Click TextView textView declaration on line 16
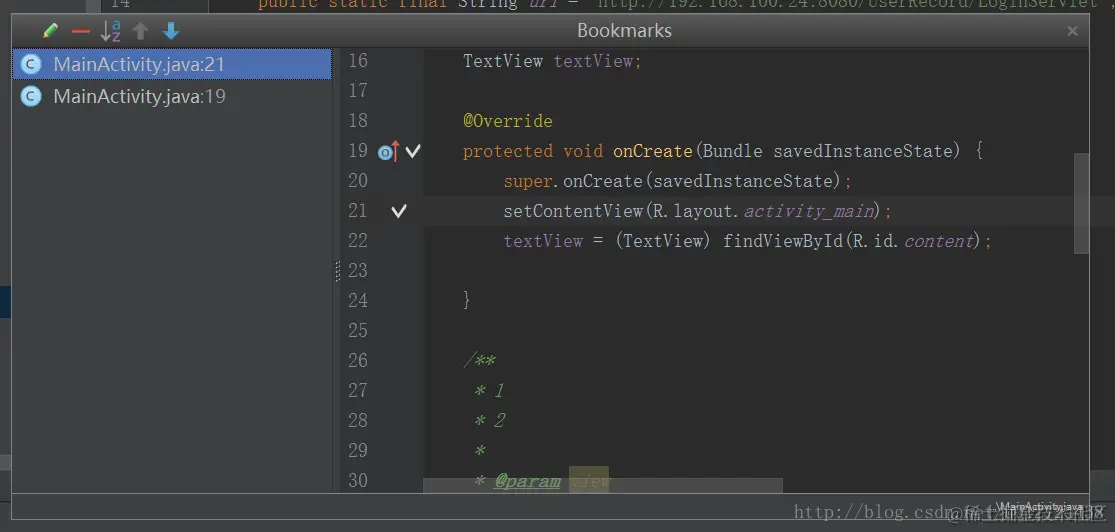The image size is (1115, 532). (x=552, y=61)
